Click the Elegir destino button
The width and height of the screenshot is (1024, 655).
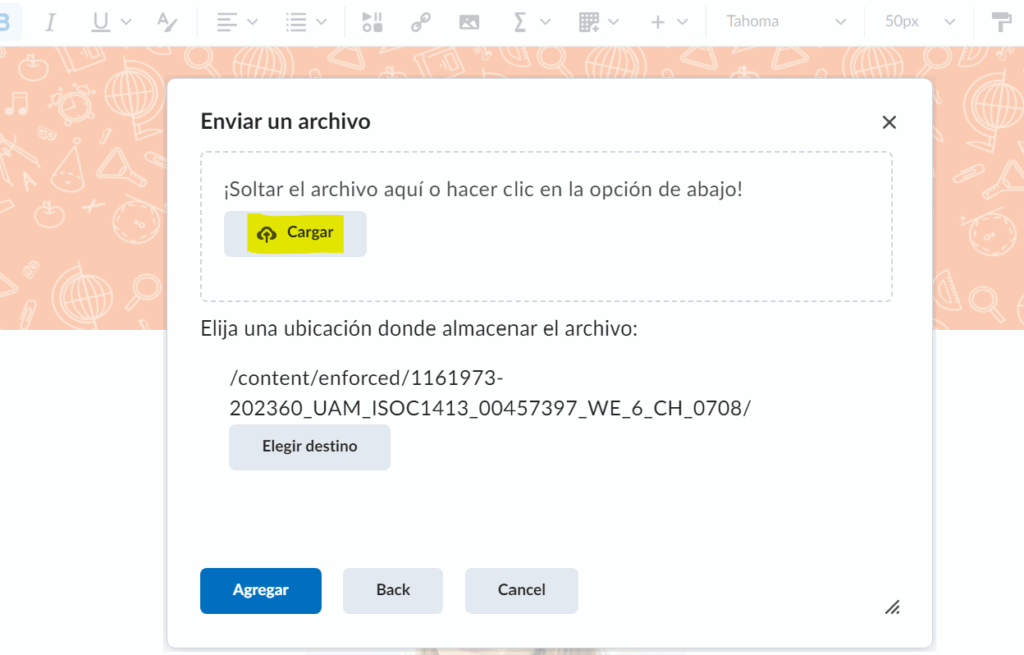pos(309,447)
